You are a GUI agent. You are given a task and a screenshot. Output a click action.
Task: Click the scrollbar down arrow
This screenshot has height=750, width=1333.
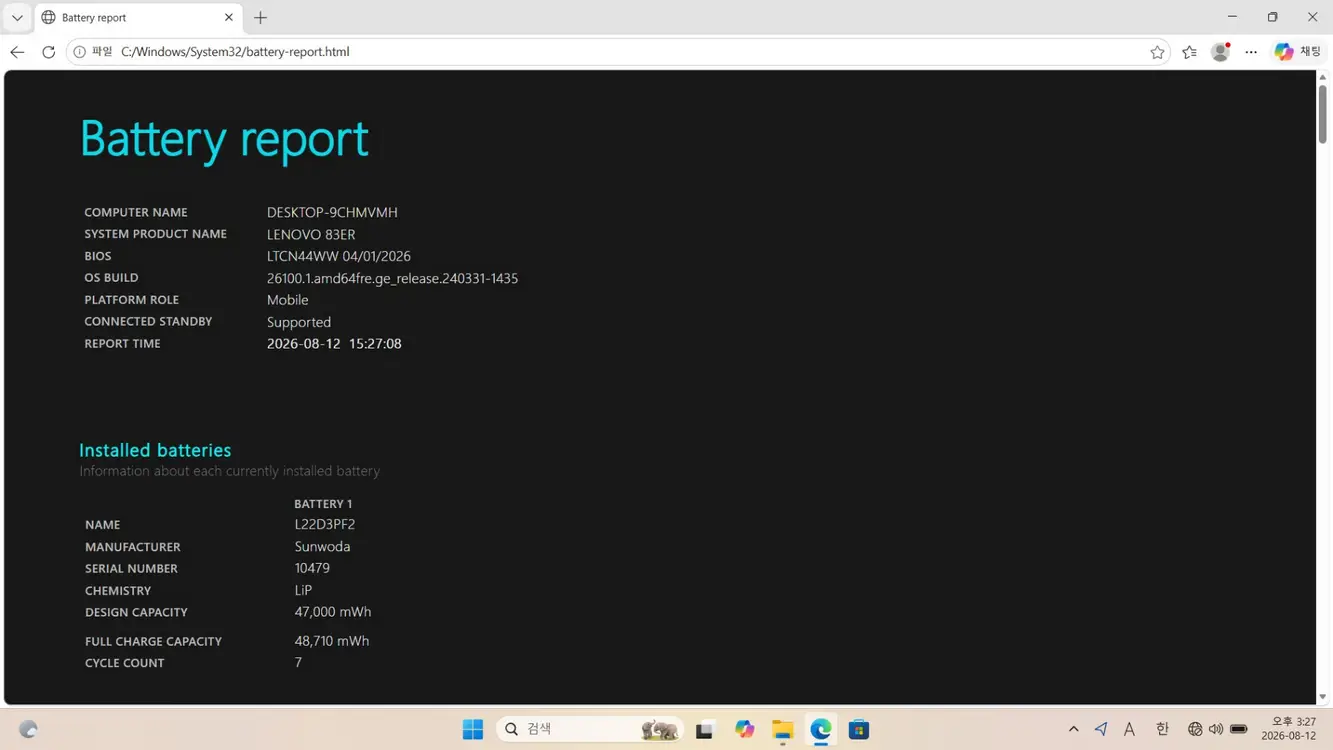click(1323, 697)
